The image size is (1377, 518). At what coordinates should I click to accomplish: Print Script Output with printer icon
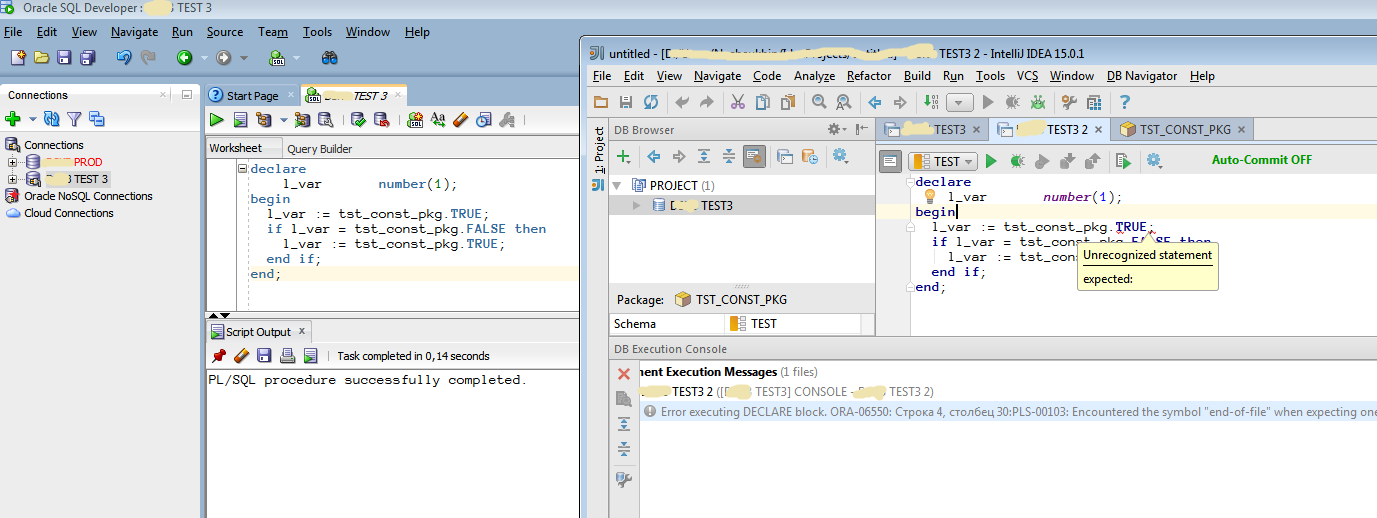(x=287, y=355)
